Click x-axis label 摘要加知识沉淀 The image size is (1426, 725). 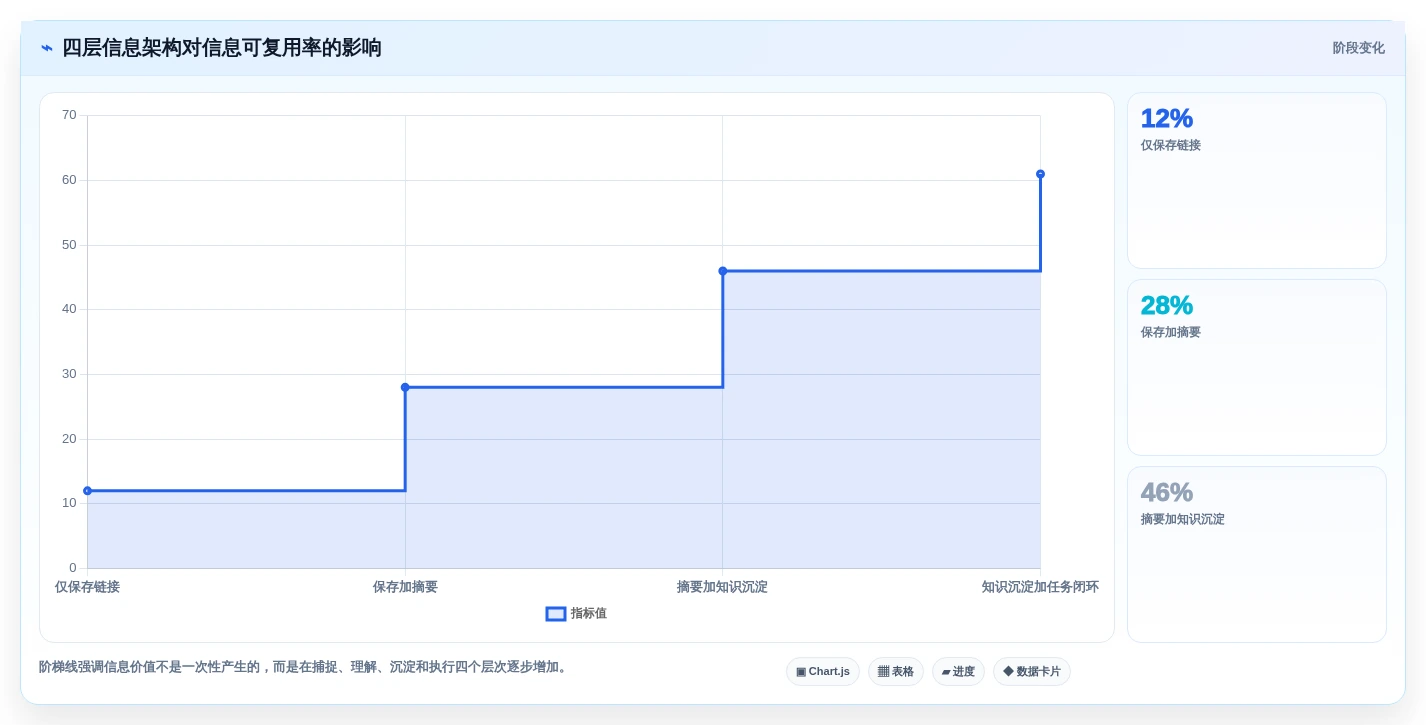click(x=722, y=587)
